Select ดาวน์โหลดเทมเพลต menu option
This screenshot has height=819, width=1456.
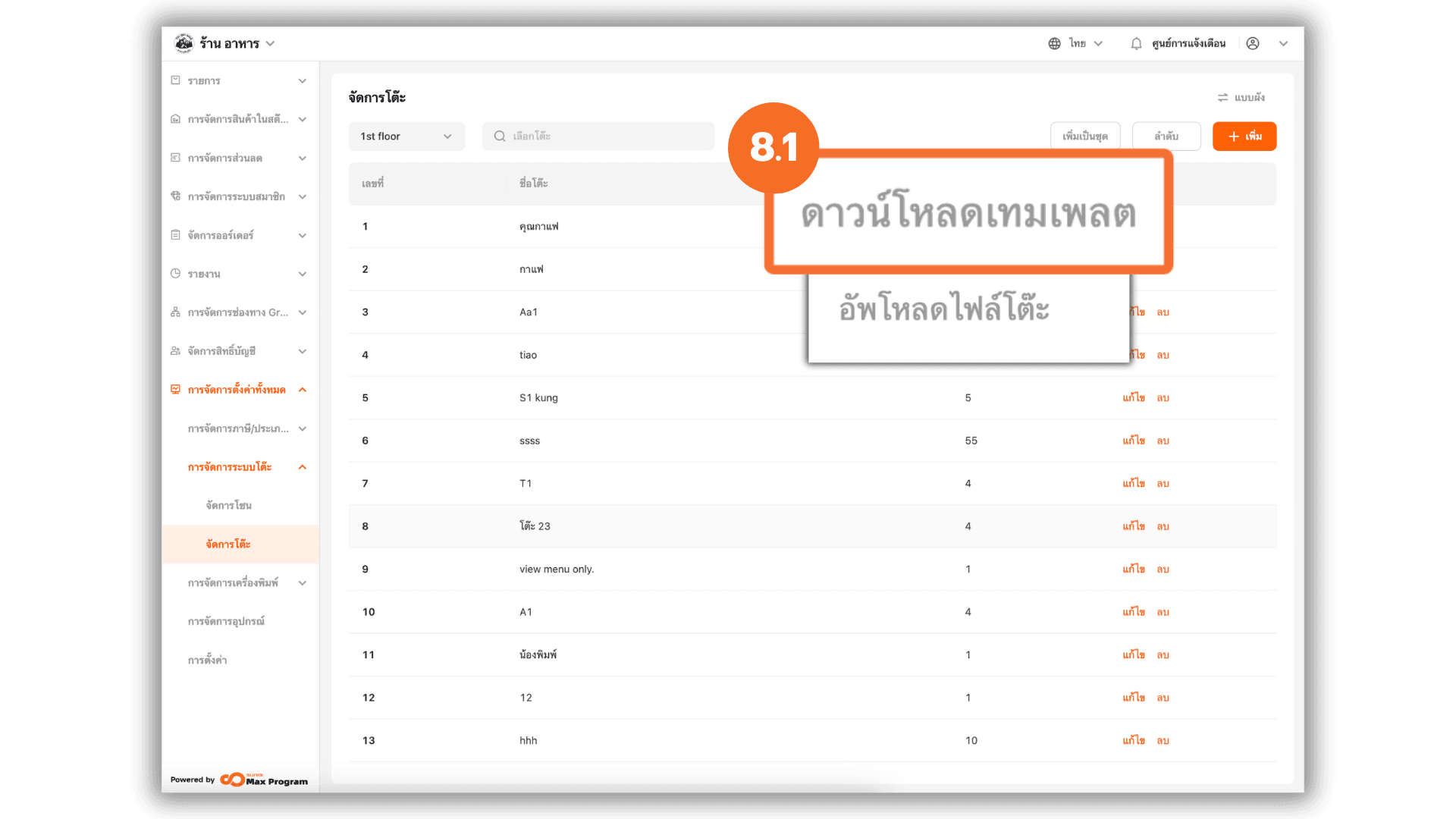tap(968, 213)
